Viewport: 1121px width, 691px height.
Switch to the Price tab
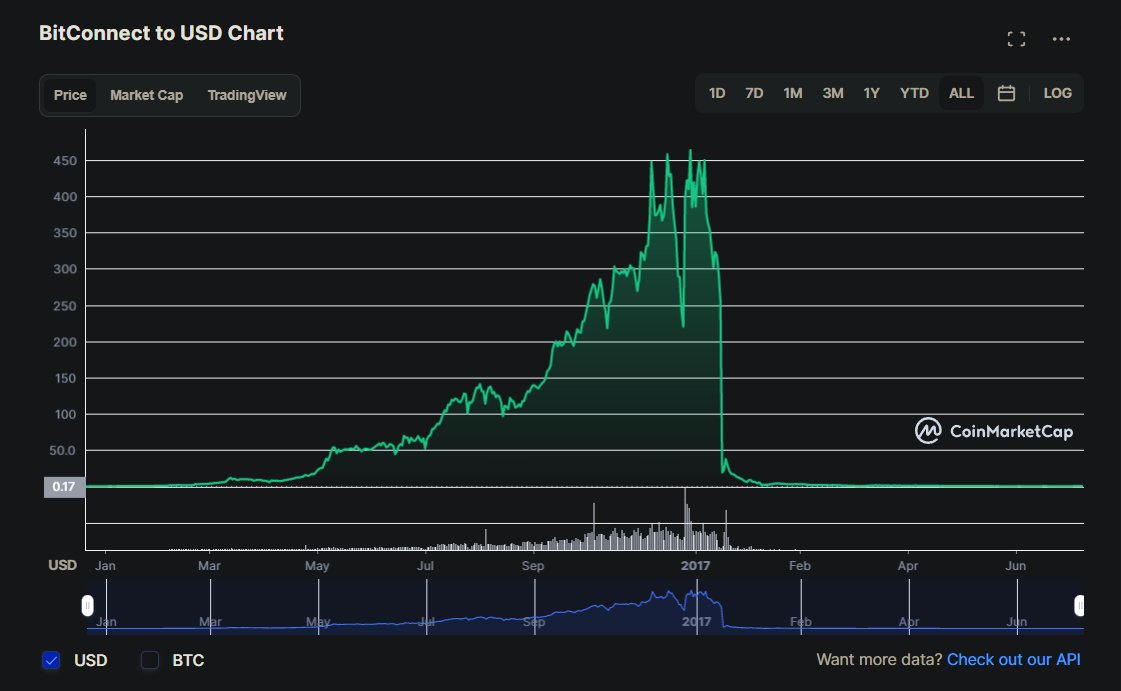[x=70, y=95]
